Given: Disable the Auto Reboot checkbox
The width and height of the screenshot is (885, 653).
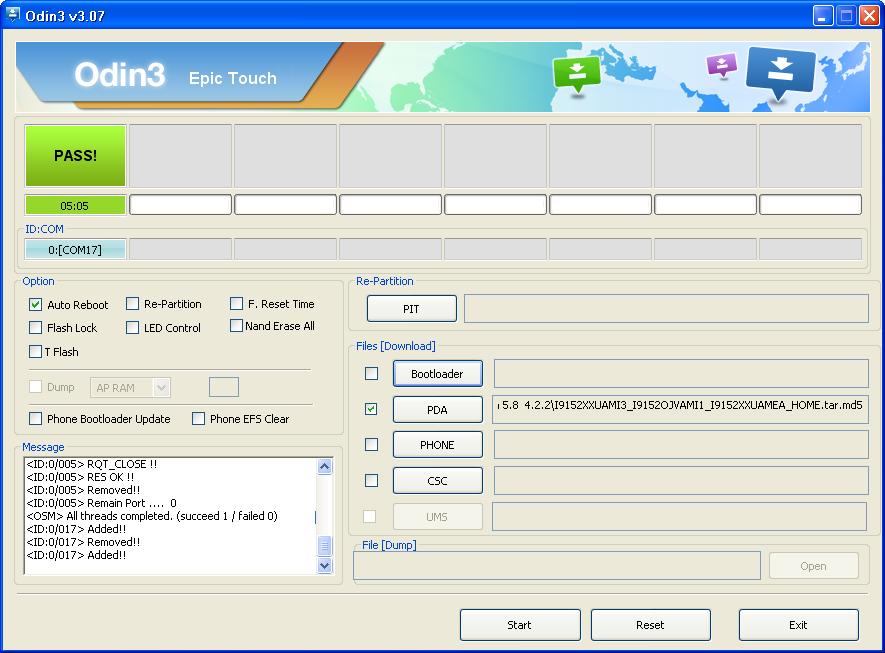Looking at the screenshot, I should tap(36, 305).
